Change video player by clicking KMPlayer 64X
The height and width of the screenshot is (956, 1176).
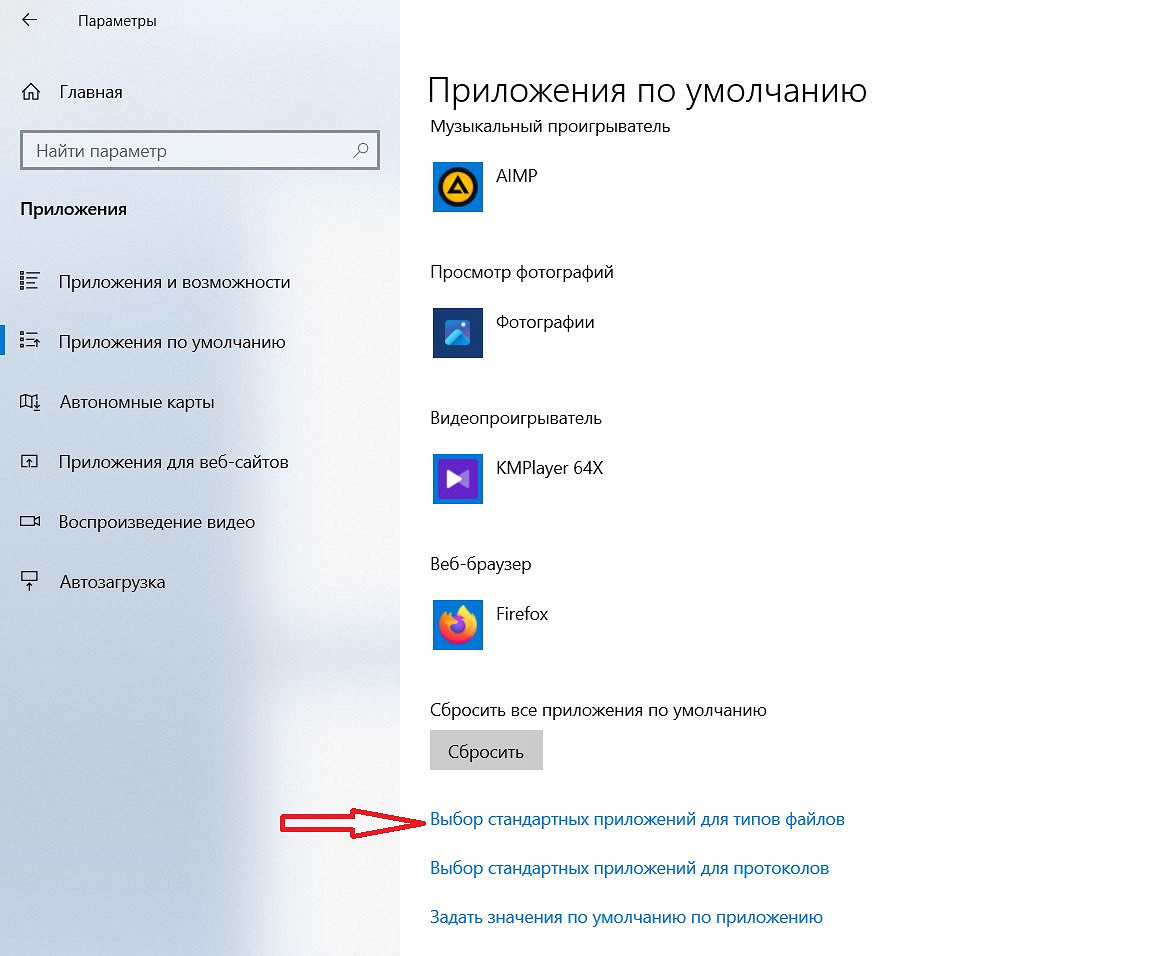click(x=550, y=468)
